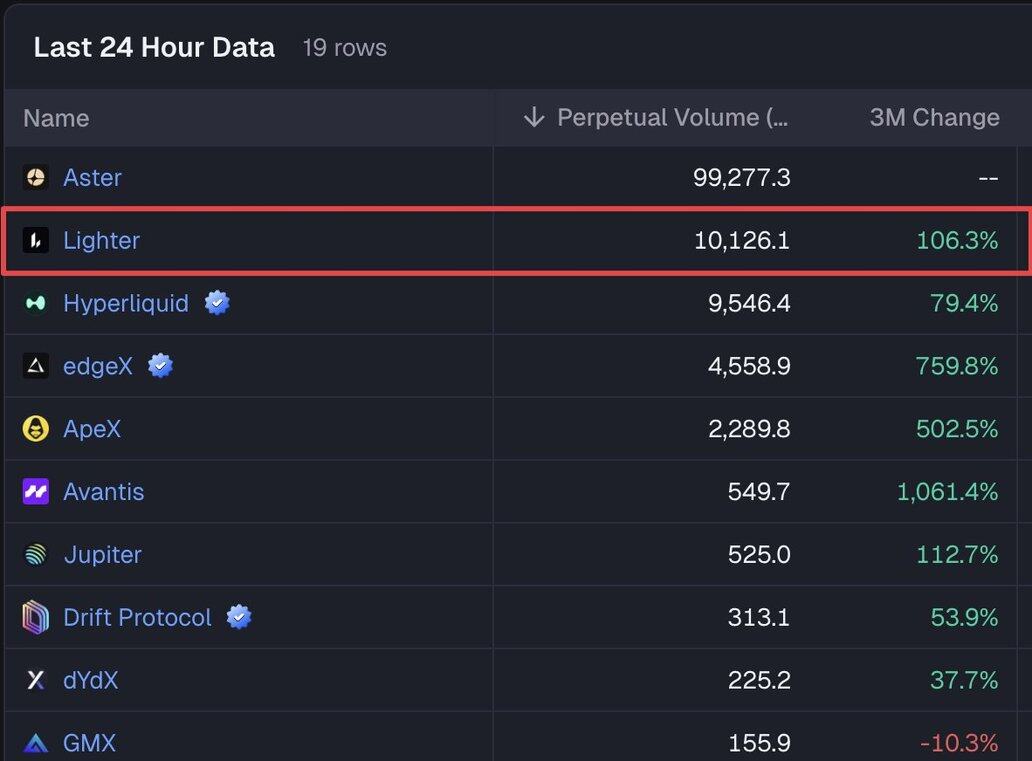1032x761 pixels.
Task: Click the edgeX logo icon
Action: point(36,366)
